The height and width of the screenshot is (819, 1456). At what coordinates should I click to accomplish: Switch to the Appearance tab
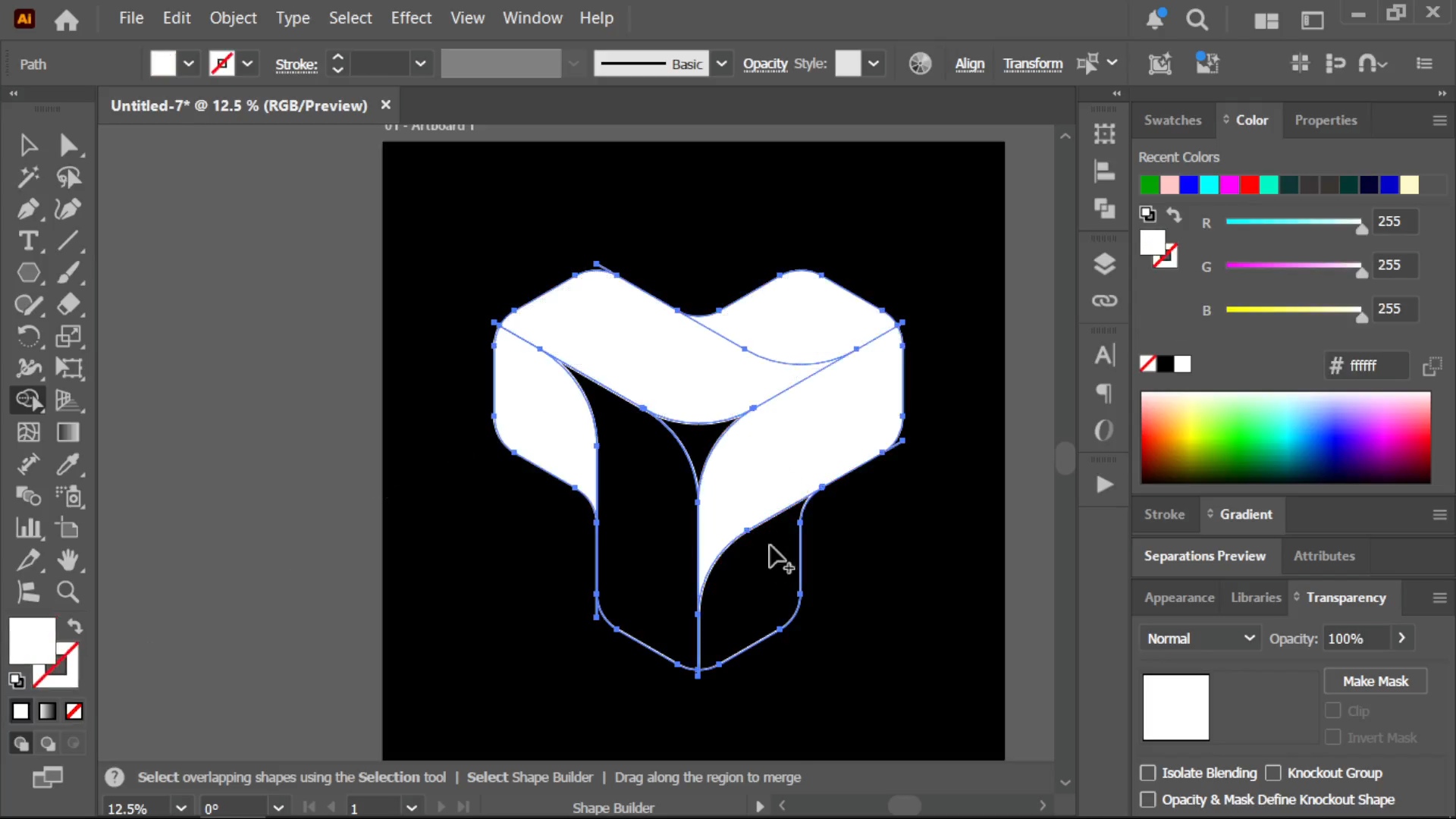click(x=1179, y=598)
